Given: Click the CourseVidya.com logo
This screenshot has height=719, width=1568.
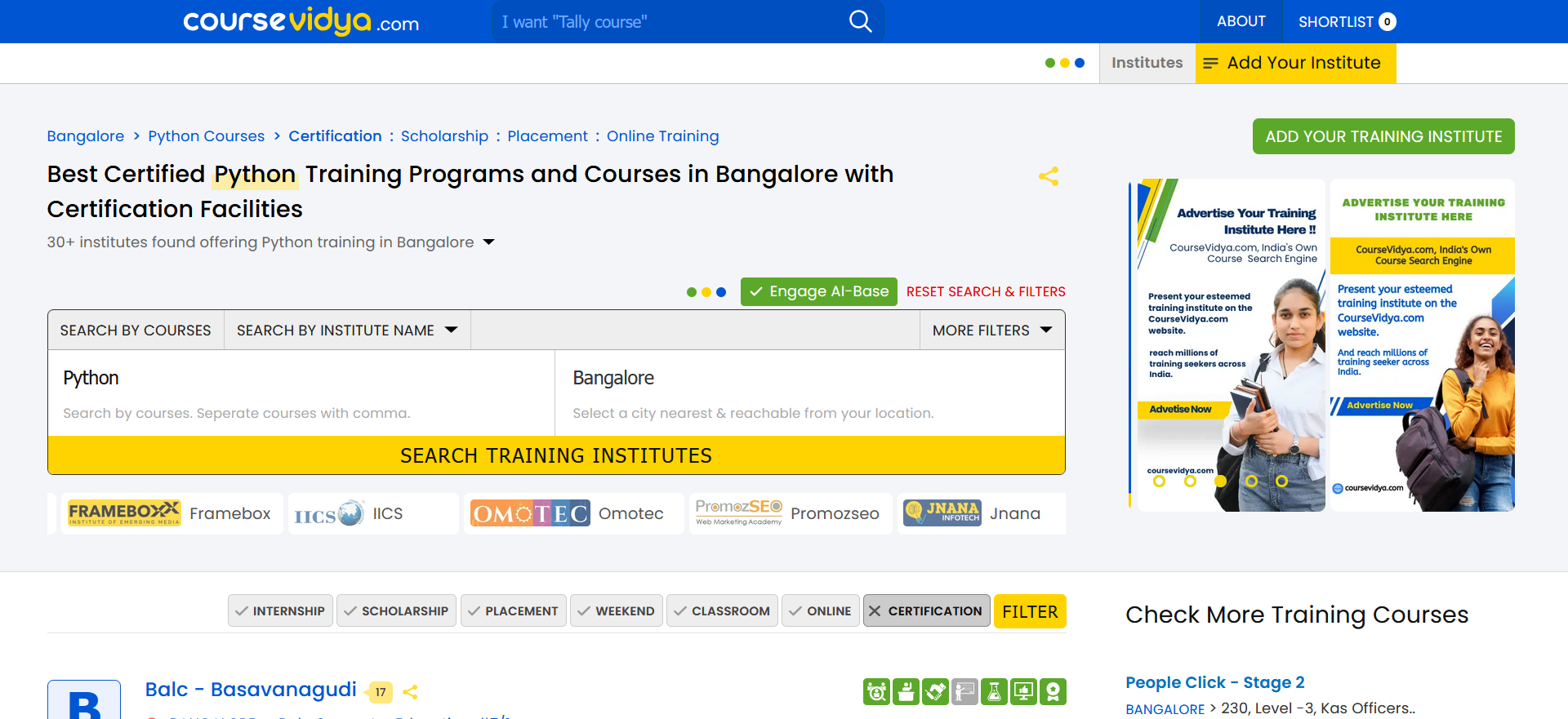Looking at the screenshot, I should tap(301, 21).
